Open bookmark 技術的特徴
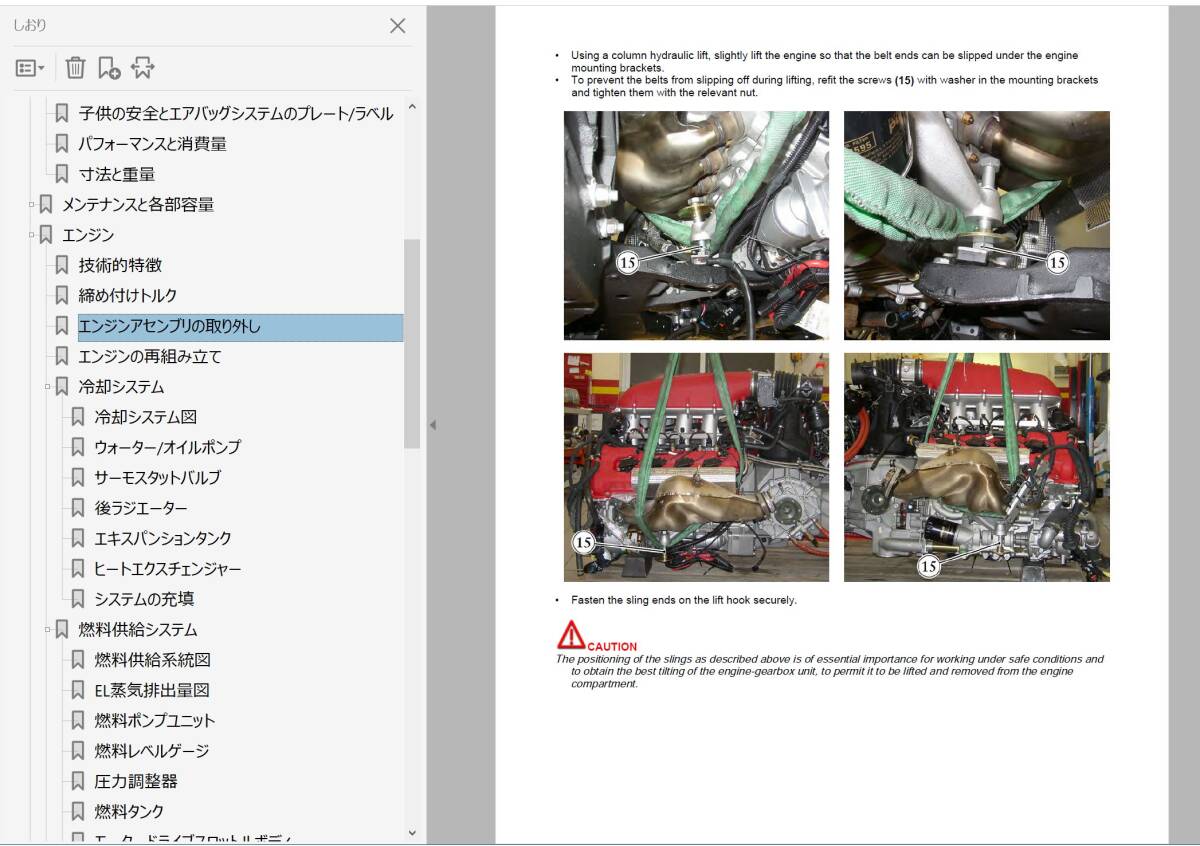Image resolution: width=1200 pixels, height=846 pixels. [120, 265]
